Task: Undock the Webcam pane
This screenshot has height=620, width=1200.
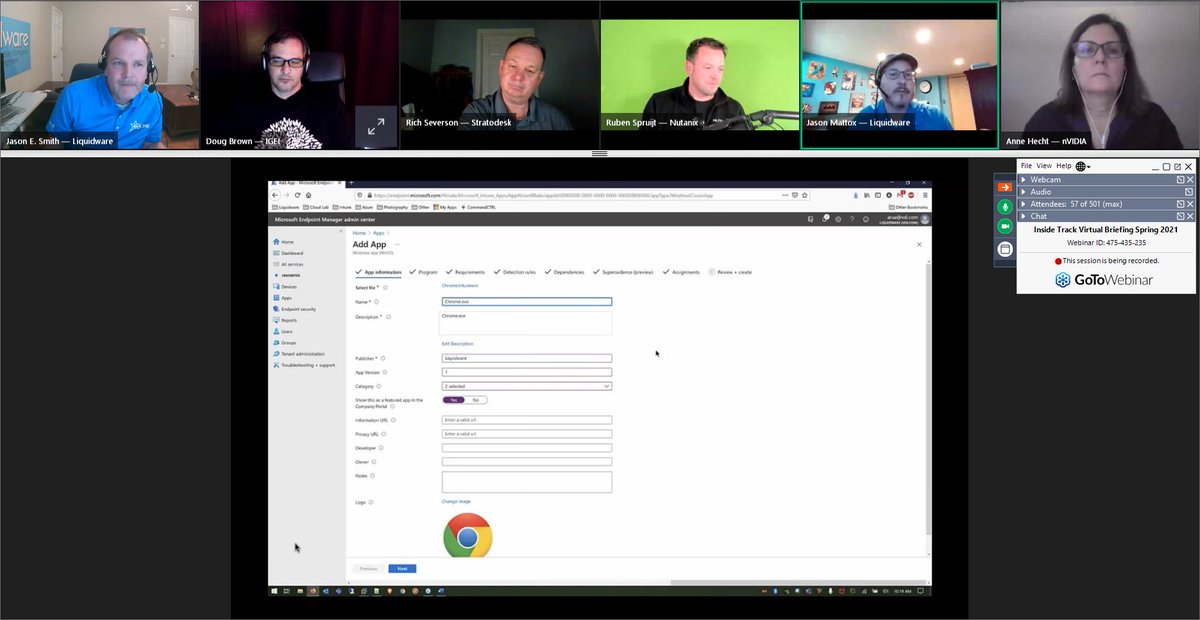Action: 1180,180
